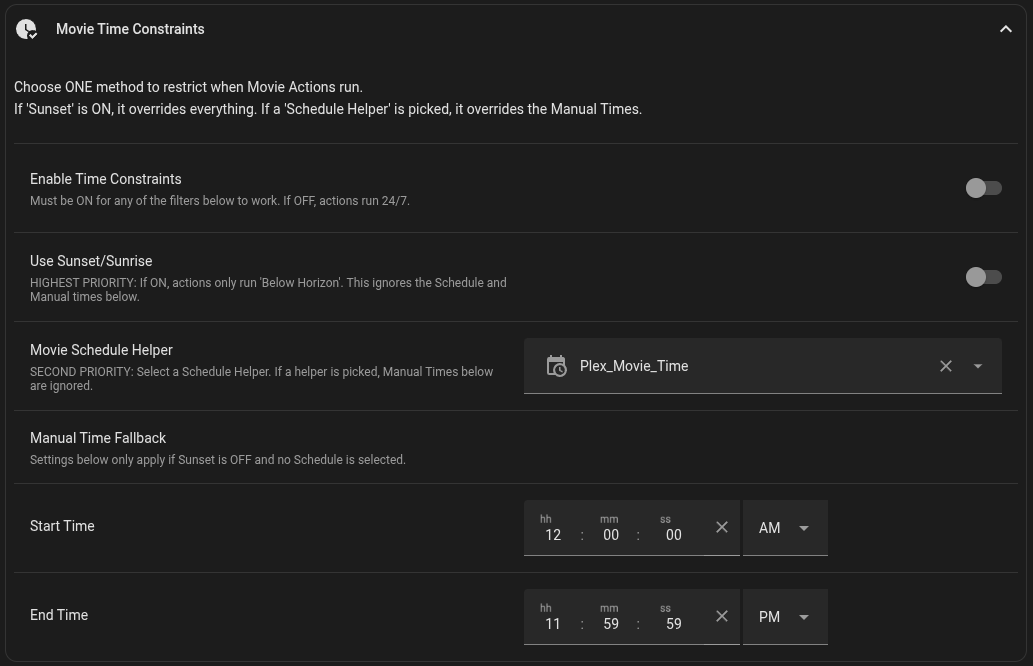Enable the Time Constraints toggle

[x=983, y=188]
